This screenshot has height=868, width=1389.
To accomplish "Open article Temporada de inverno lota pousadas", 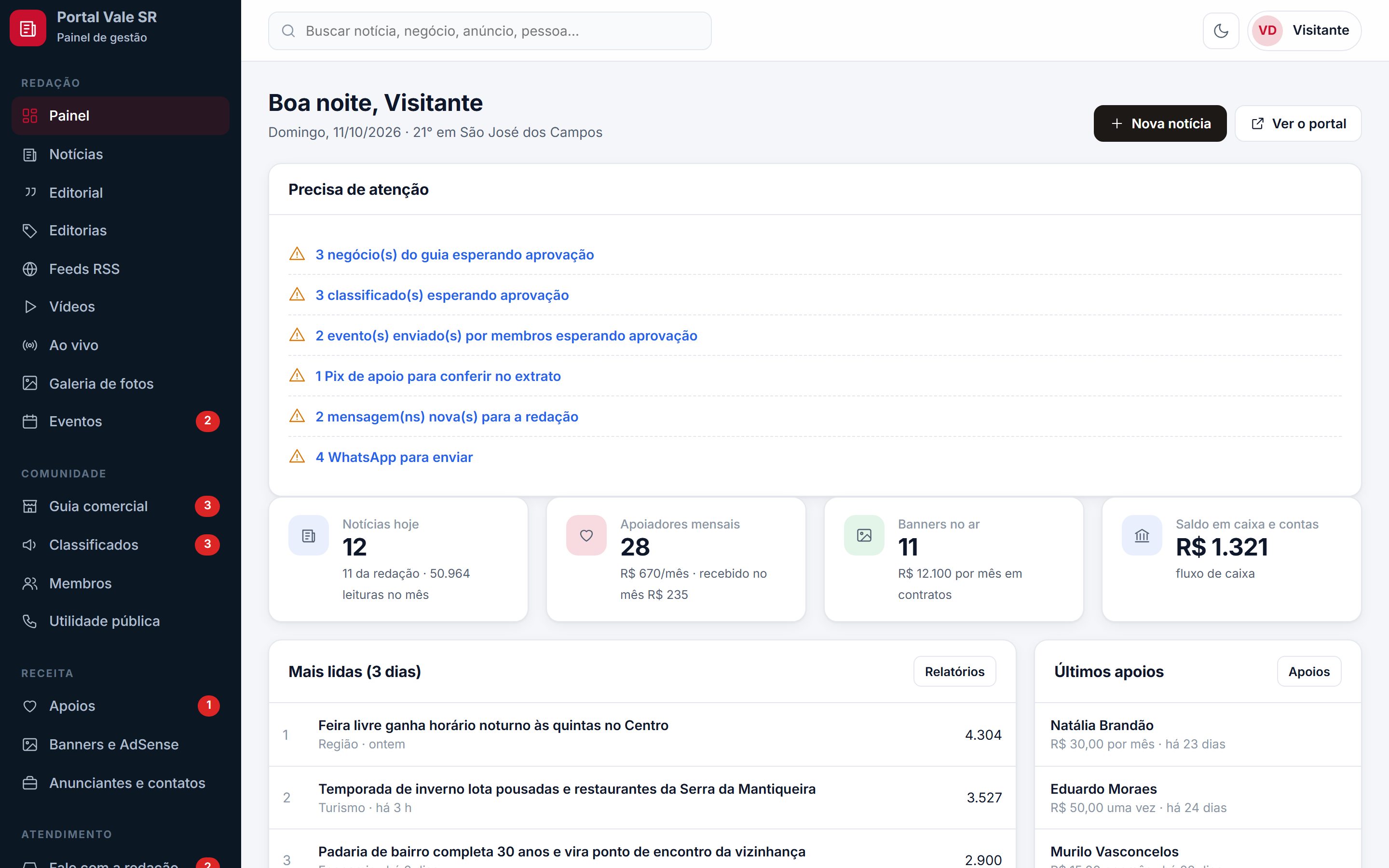I will pos(567,789).
